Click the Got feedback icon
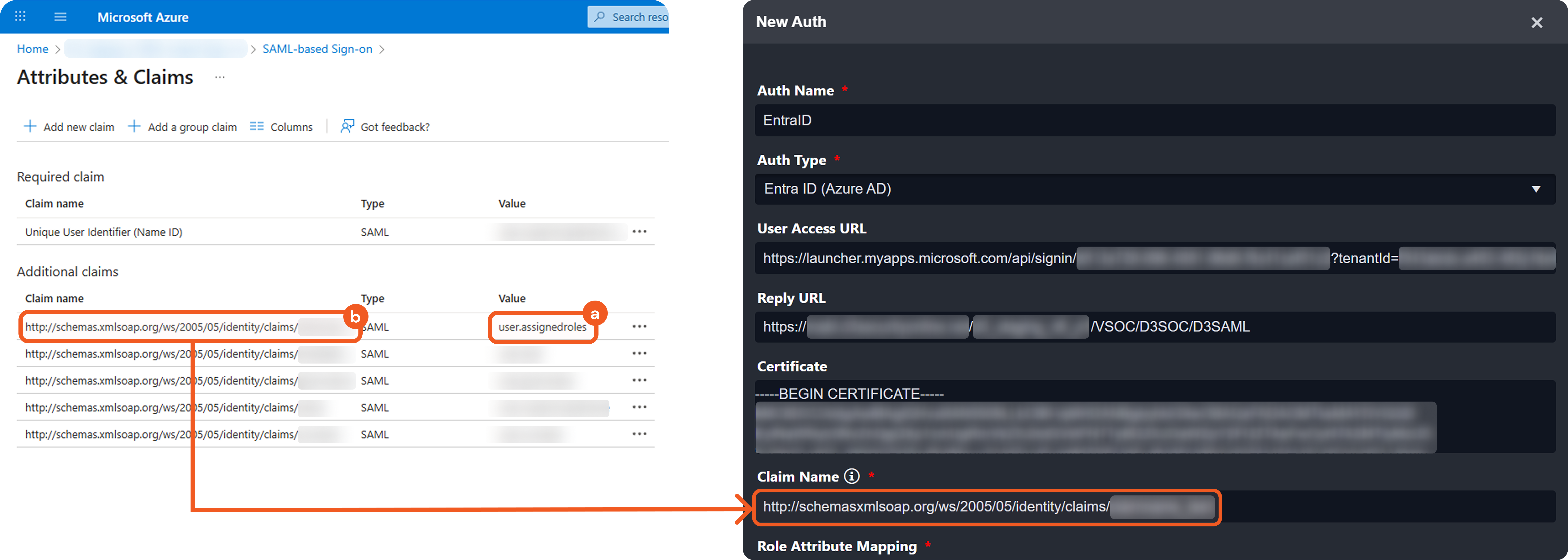 pyautogui.click(x=347, y=126)
